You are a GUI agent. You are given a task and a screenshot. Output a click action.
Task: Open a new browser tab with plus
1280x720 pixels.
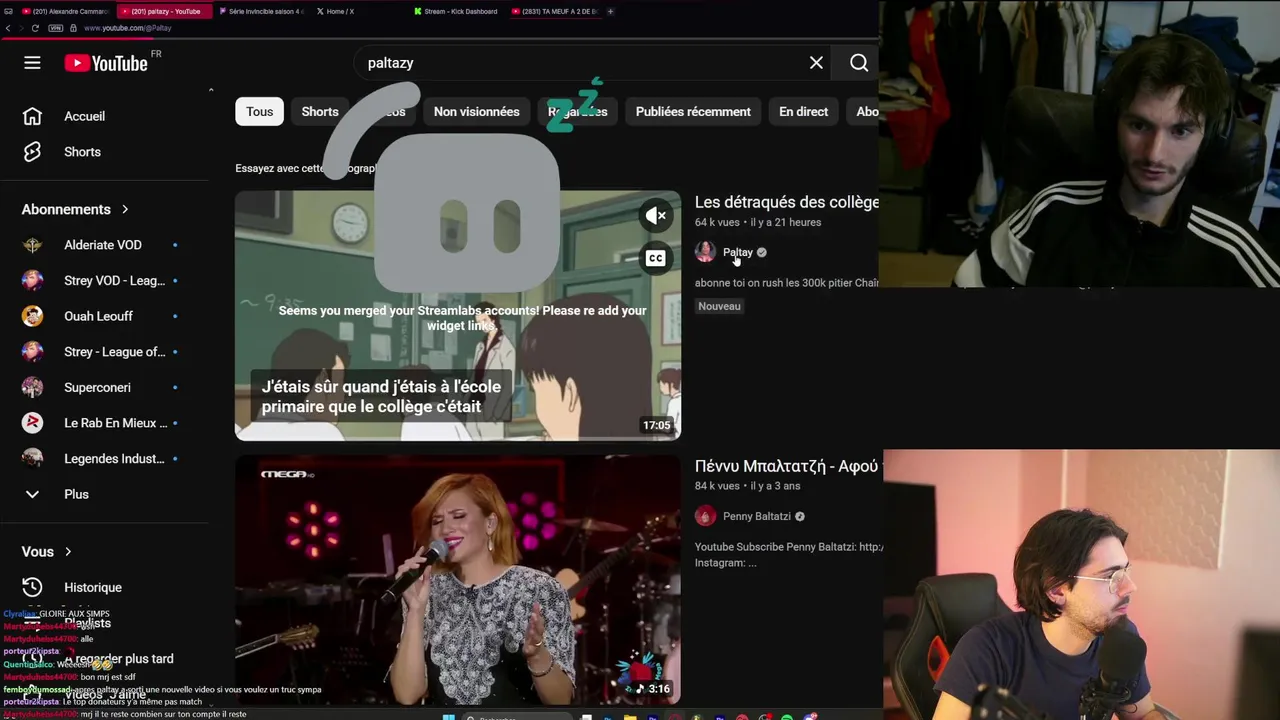click(610, 11)
